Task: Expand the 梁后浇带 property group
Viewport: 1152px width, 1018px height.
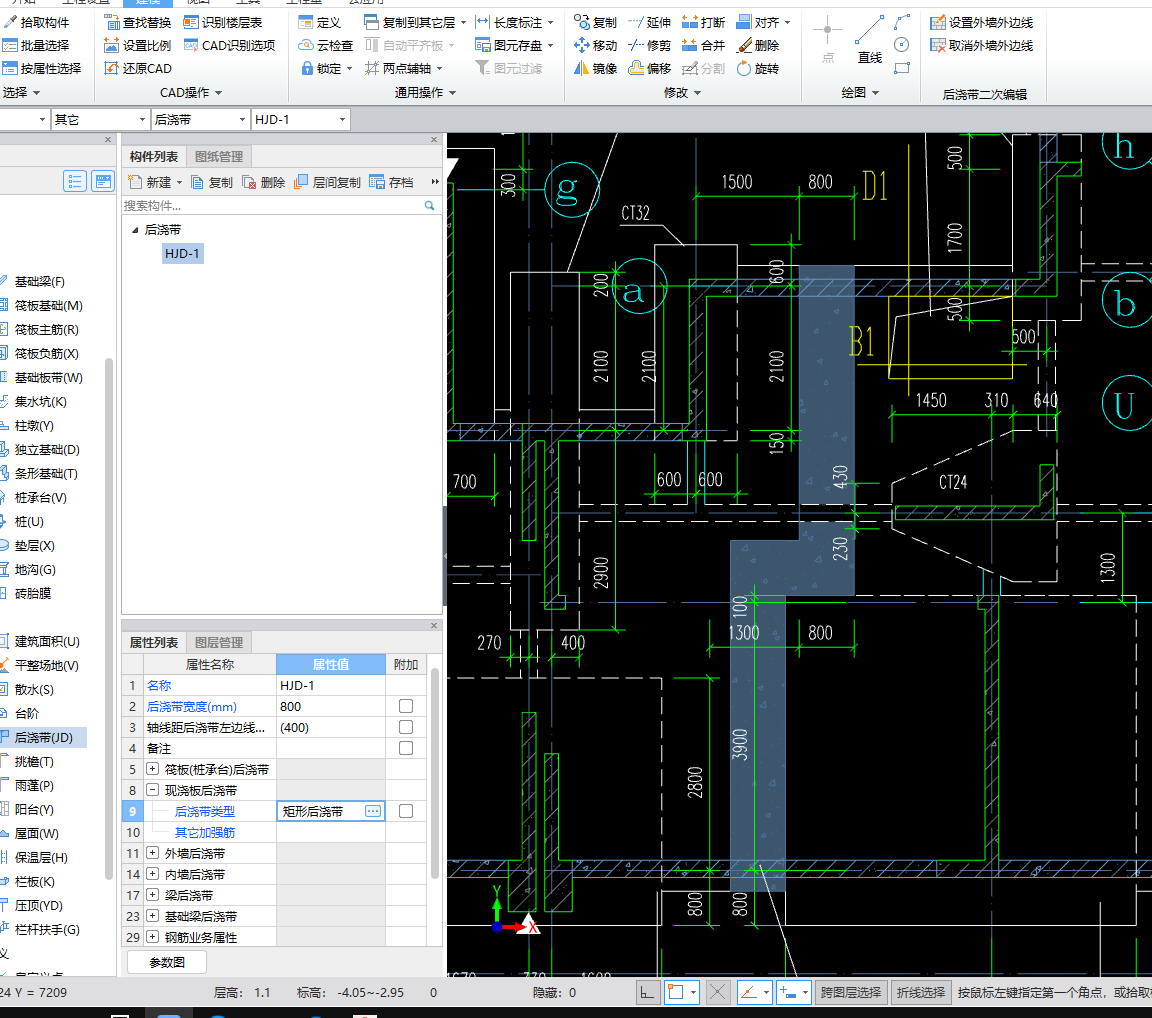Action: pyautogui.click(x=153, y=895)
